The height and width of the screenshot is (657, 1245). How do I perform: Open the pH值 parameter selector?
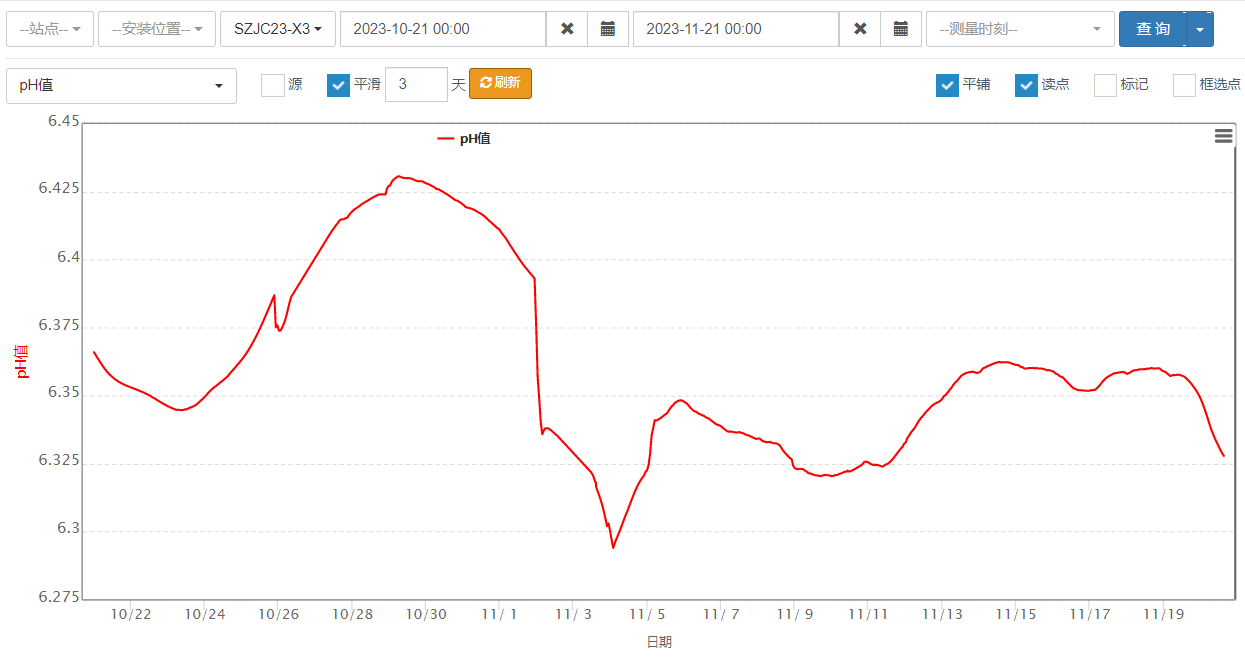coord(121,86)
